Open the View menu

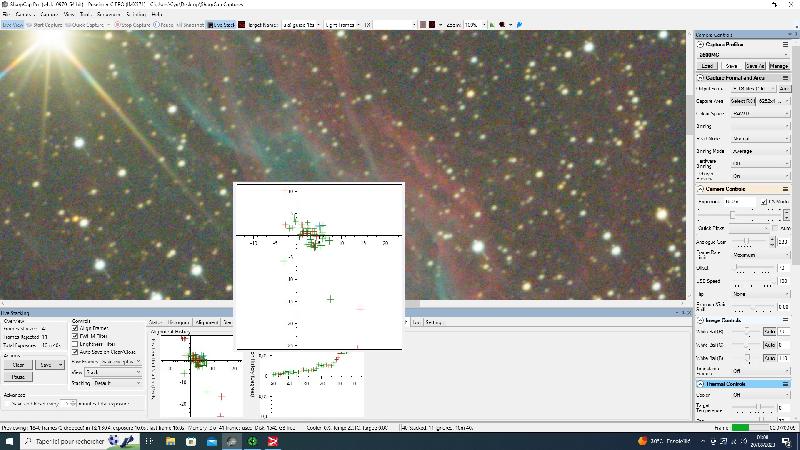69,14
